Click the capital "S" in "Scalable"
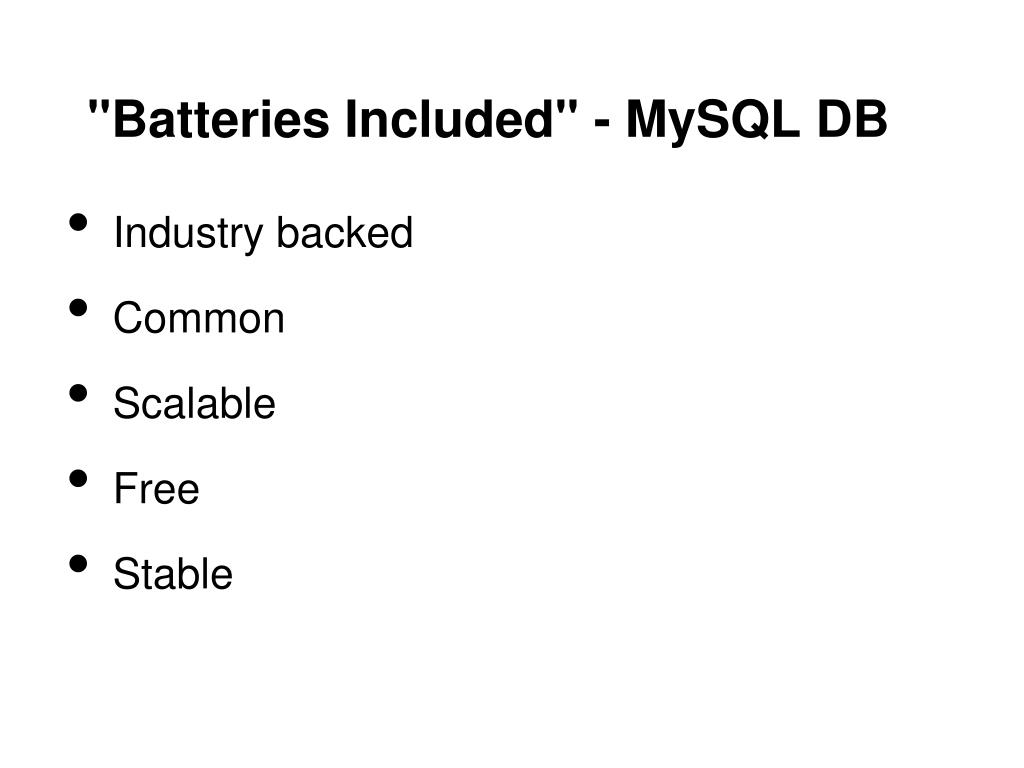Screen dimensions: 1024x768 pyautogui.click(x=127, y=403)
